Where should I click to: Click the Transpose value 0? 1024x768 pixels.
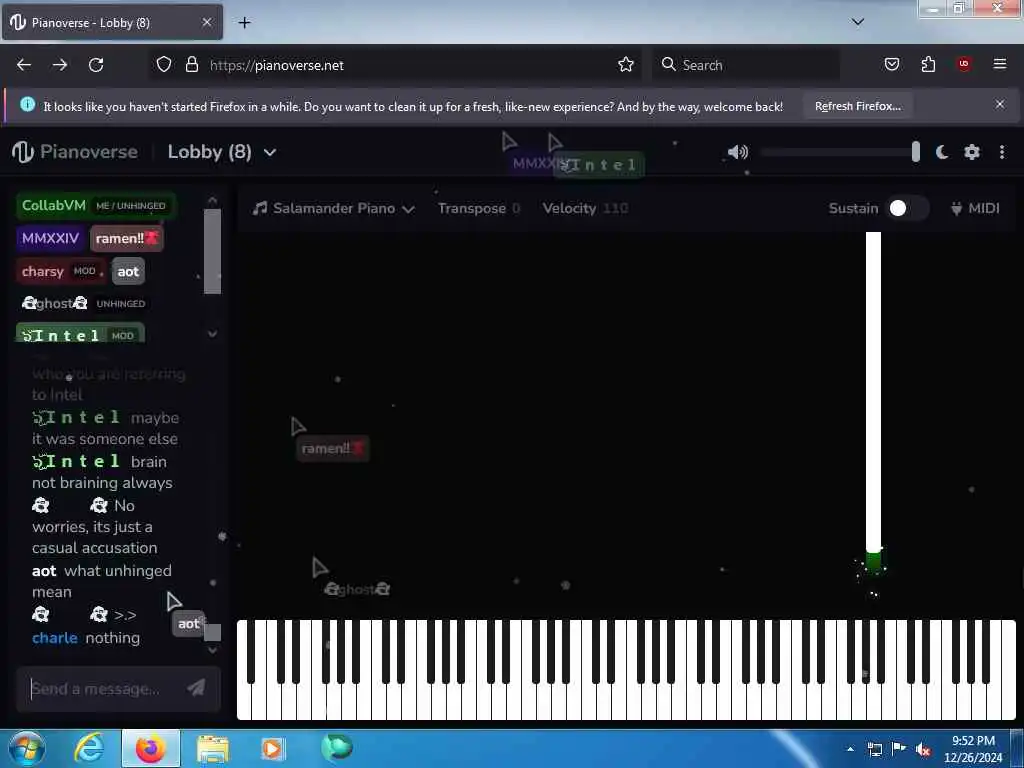click(x=516, y=208)
